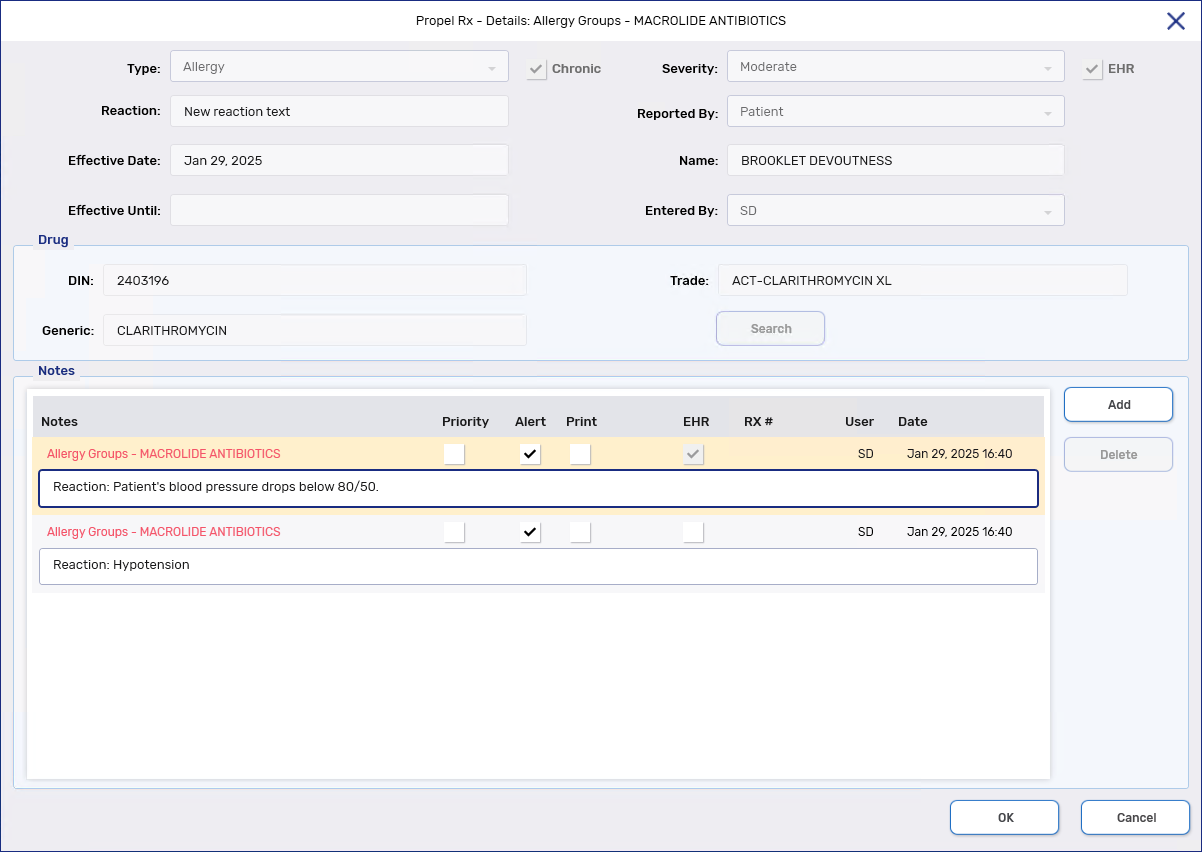Toggle the EHR checkbox beside Severity
The height and width of the screenshot is (852, 1202).
coord(1093,69)
